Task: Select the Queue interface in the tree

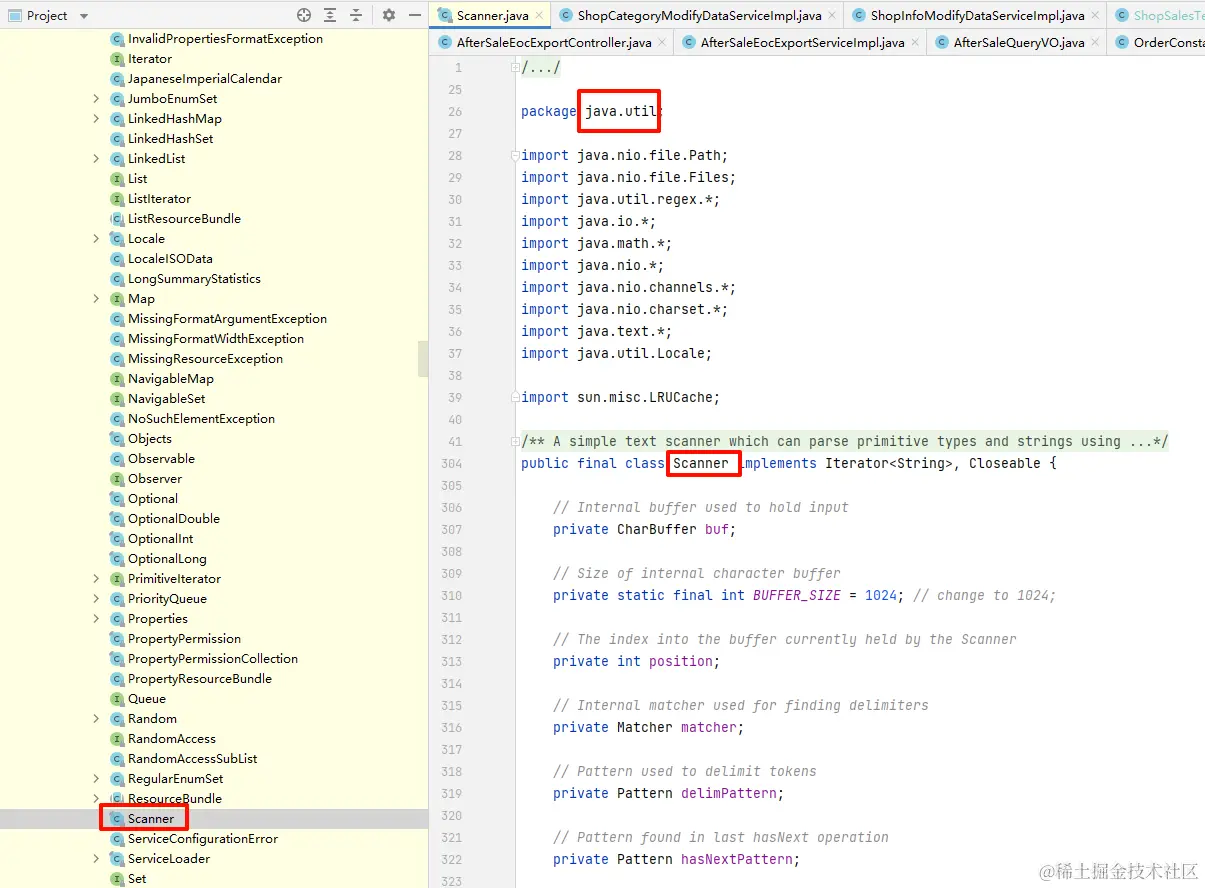Action: [x=146, y=699]
